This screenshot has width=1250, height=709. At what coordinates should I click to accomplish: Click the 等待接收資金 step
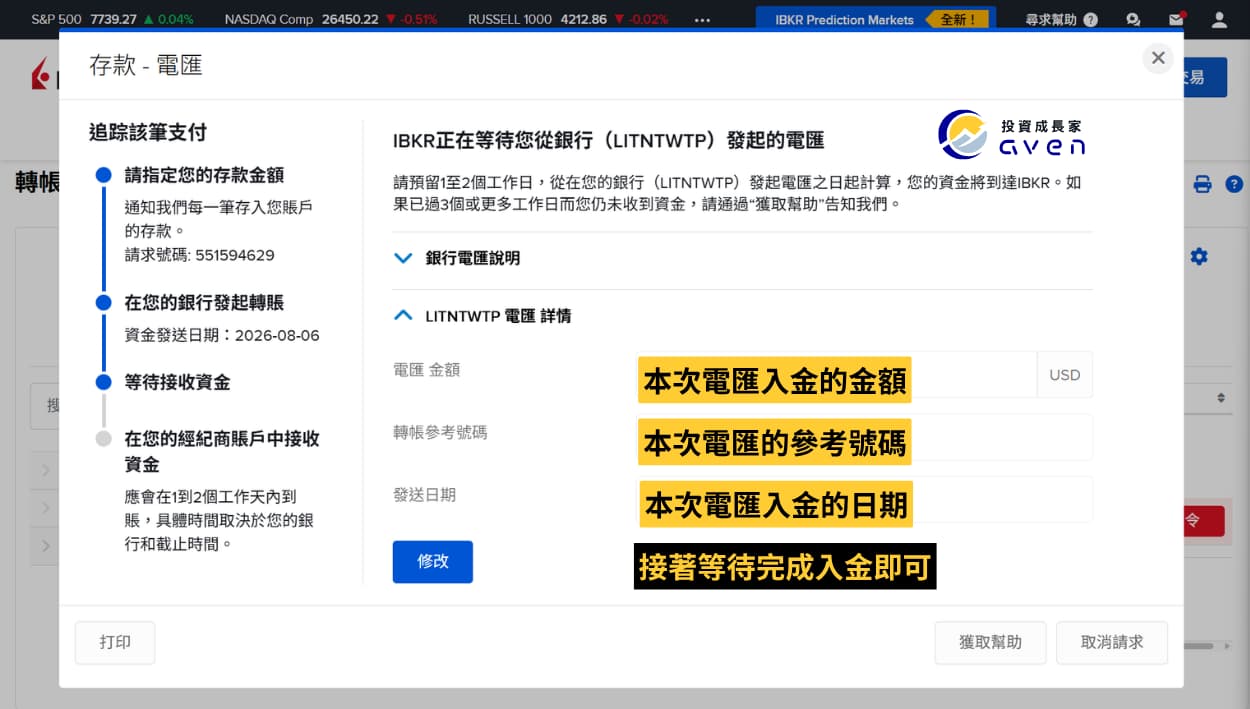(177, 383)
